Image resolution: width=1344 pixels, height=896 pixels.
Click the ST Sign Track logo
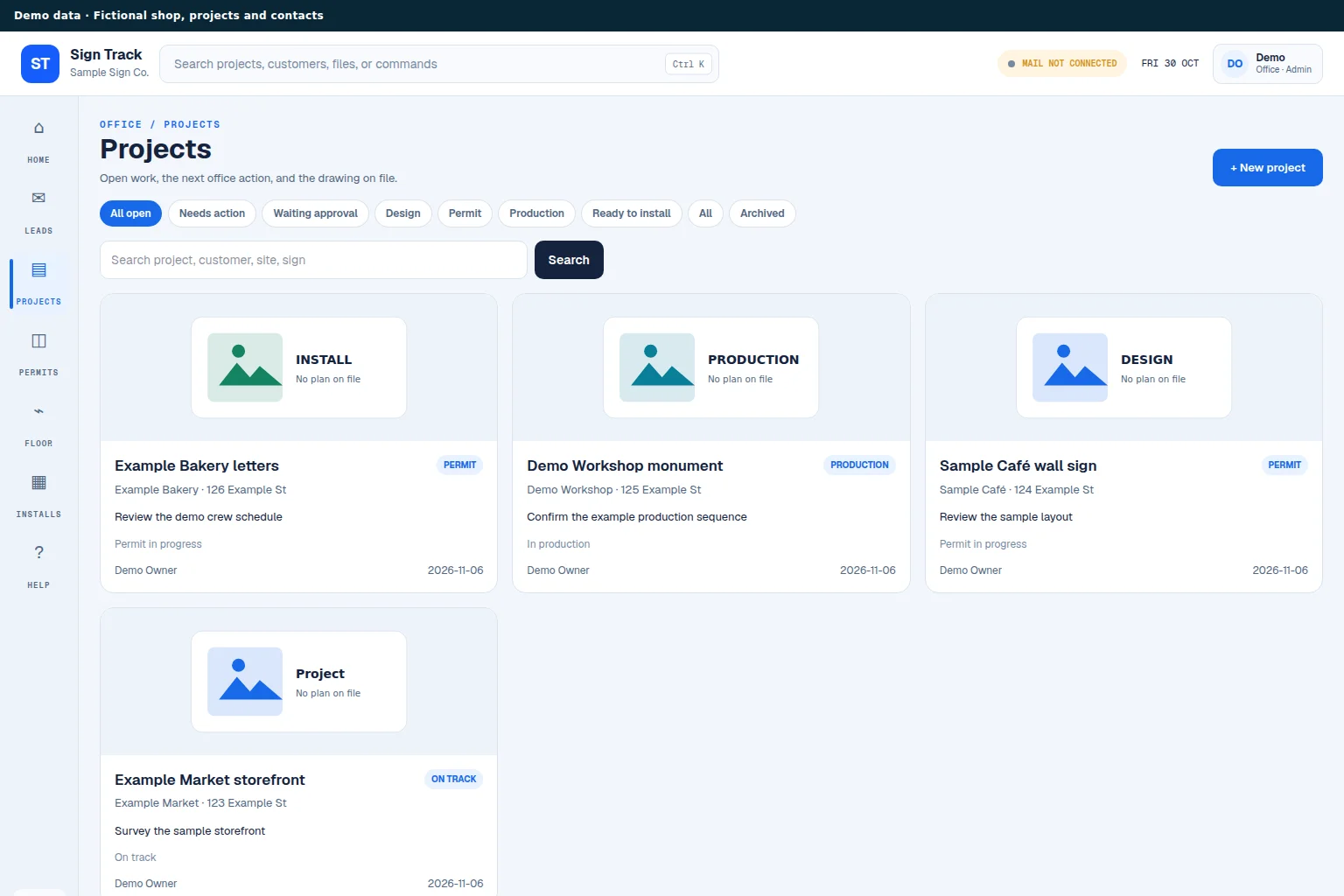click(x=40, y=64)
